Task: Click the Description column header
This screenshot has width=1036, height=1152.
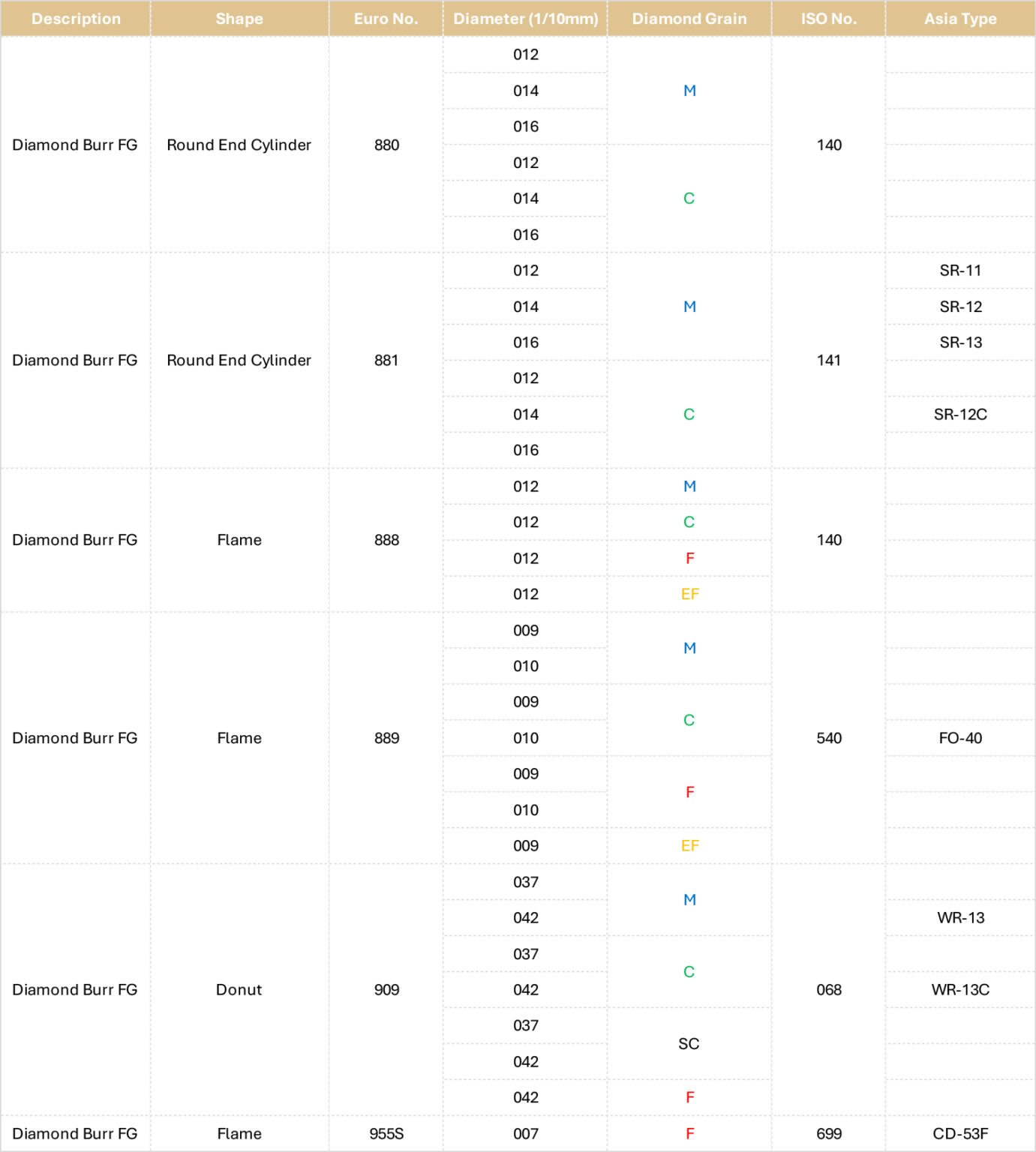Action: (x=76, y=19)
